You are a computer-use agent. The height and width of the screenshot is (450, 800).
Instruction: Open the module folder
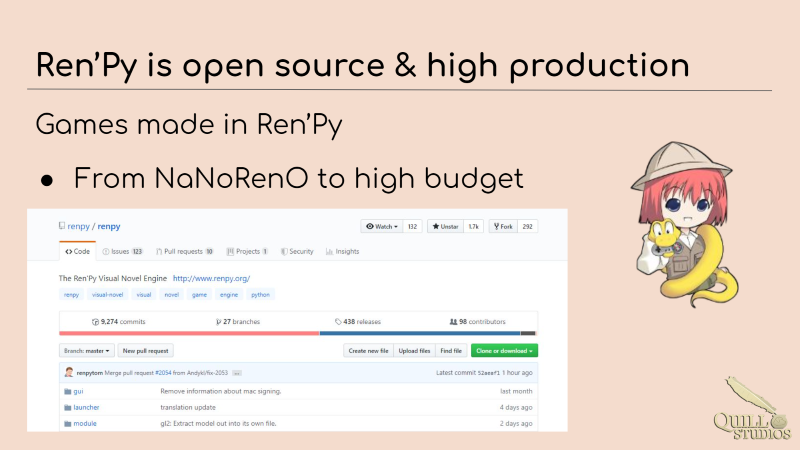[85, 423]
